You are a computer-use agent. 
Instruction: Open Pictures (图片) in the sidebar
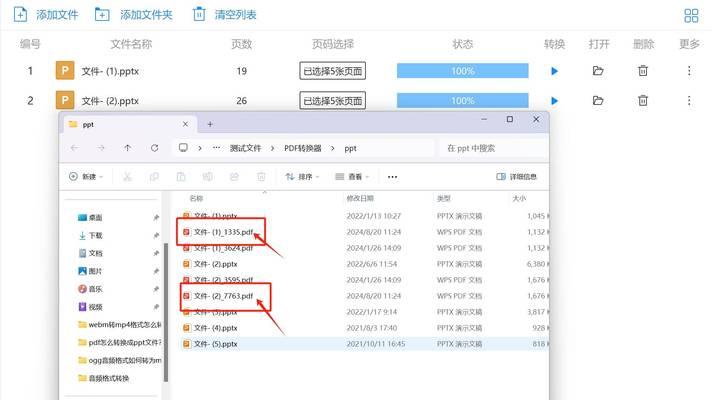pyautogui.click(x=90, y=271)
